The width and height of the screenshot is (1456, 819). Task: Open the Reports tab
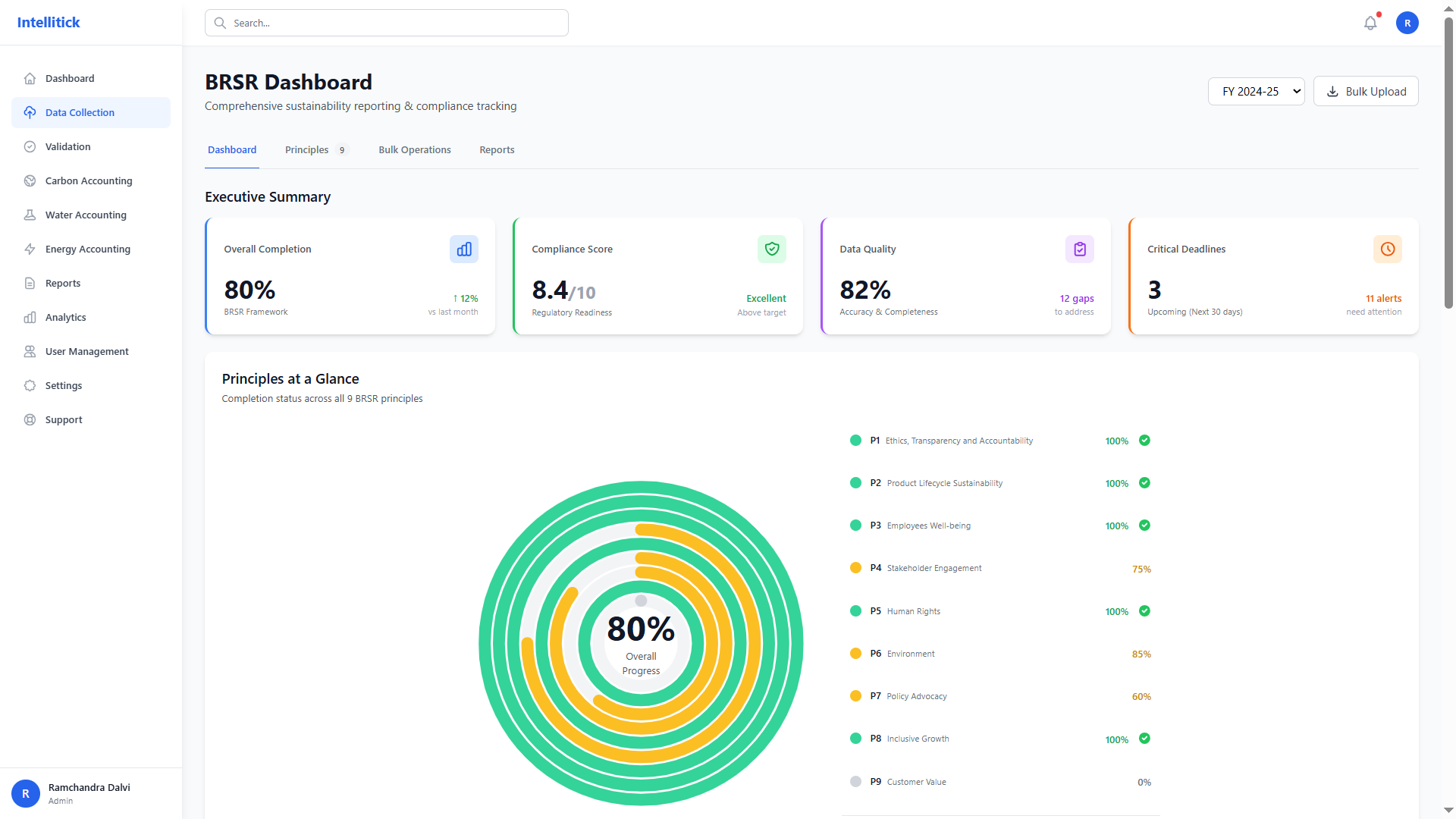tap(497, 149)
